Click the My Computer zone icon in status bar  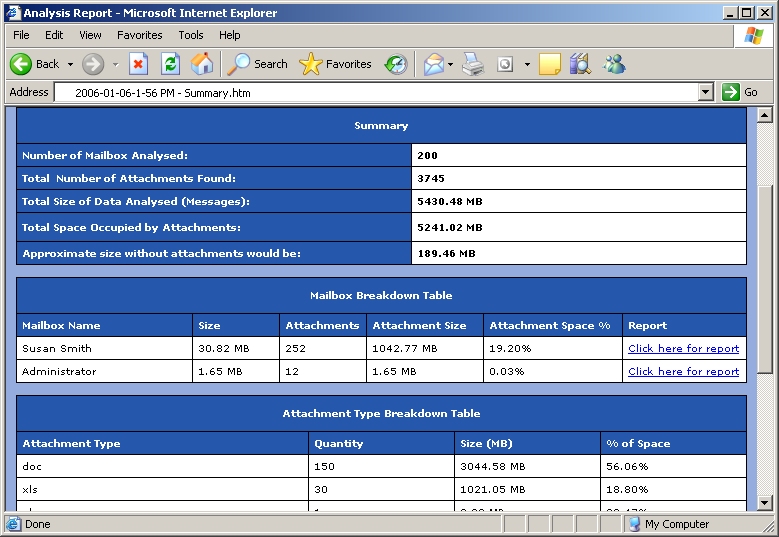click(x=634, y=524)
